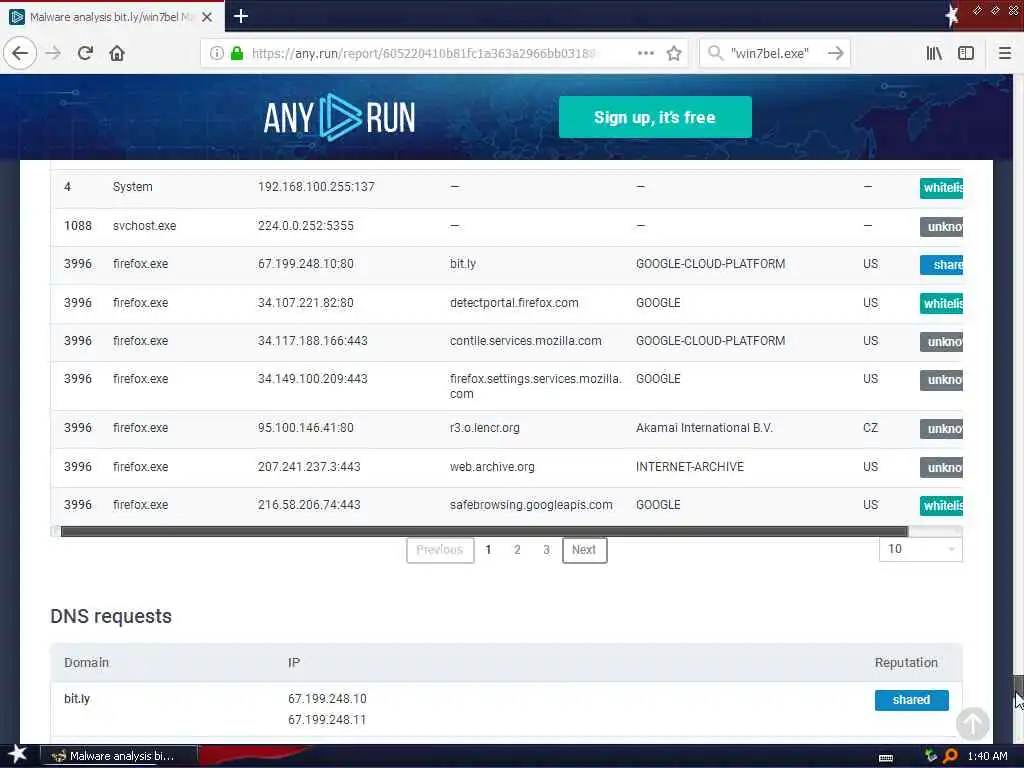Viewport: 1024px width, 768px height.
Task: Toggle the sidebar view icon
Action: 966,54
